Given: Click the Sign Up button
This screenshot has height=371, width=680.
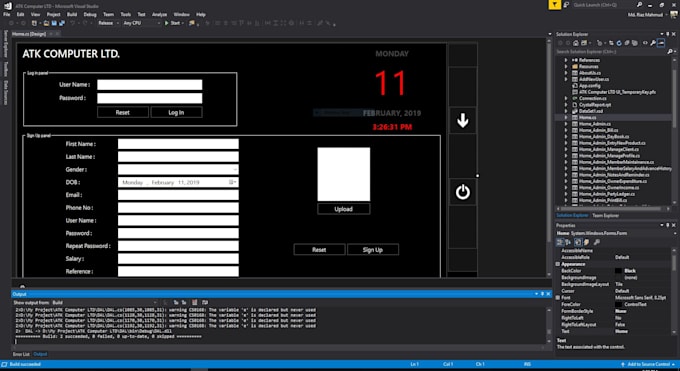Looking at the screenshot, I should coord(373,250).
